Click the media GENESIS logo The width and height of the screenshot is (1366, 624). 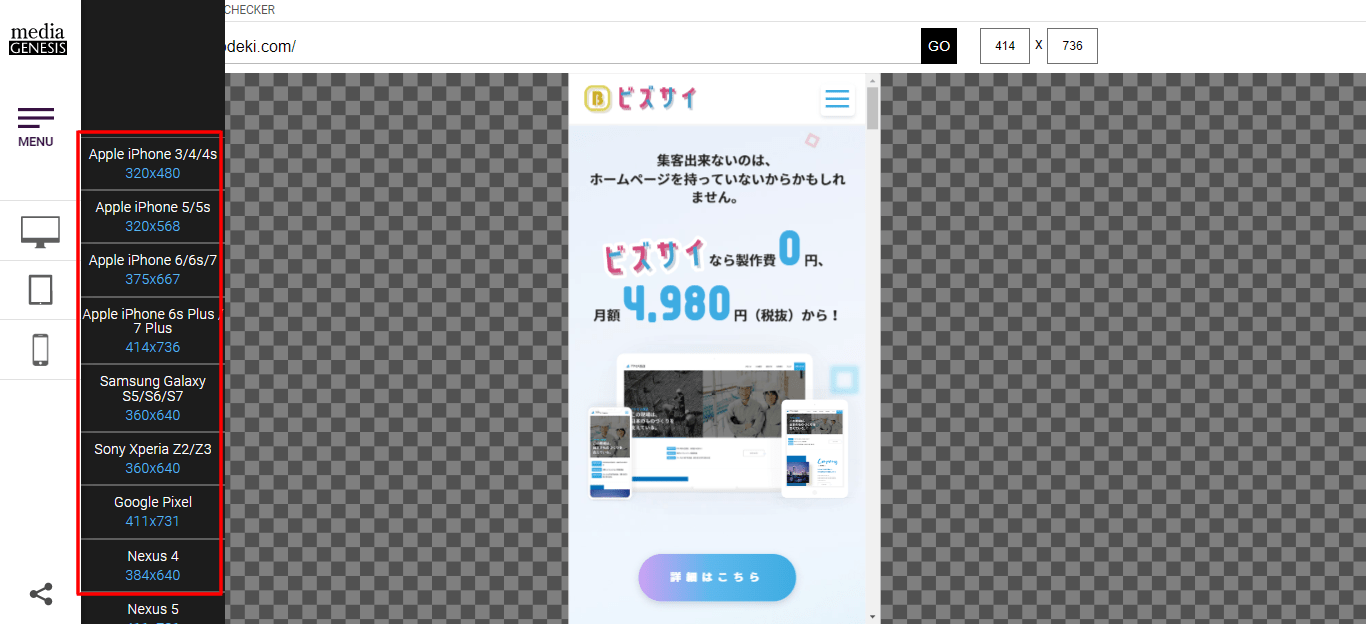(38, 40)
